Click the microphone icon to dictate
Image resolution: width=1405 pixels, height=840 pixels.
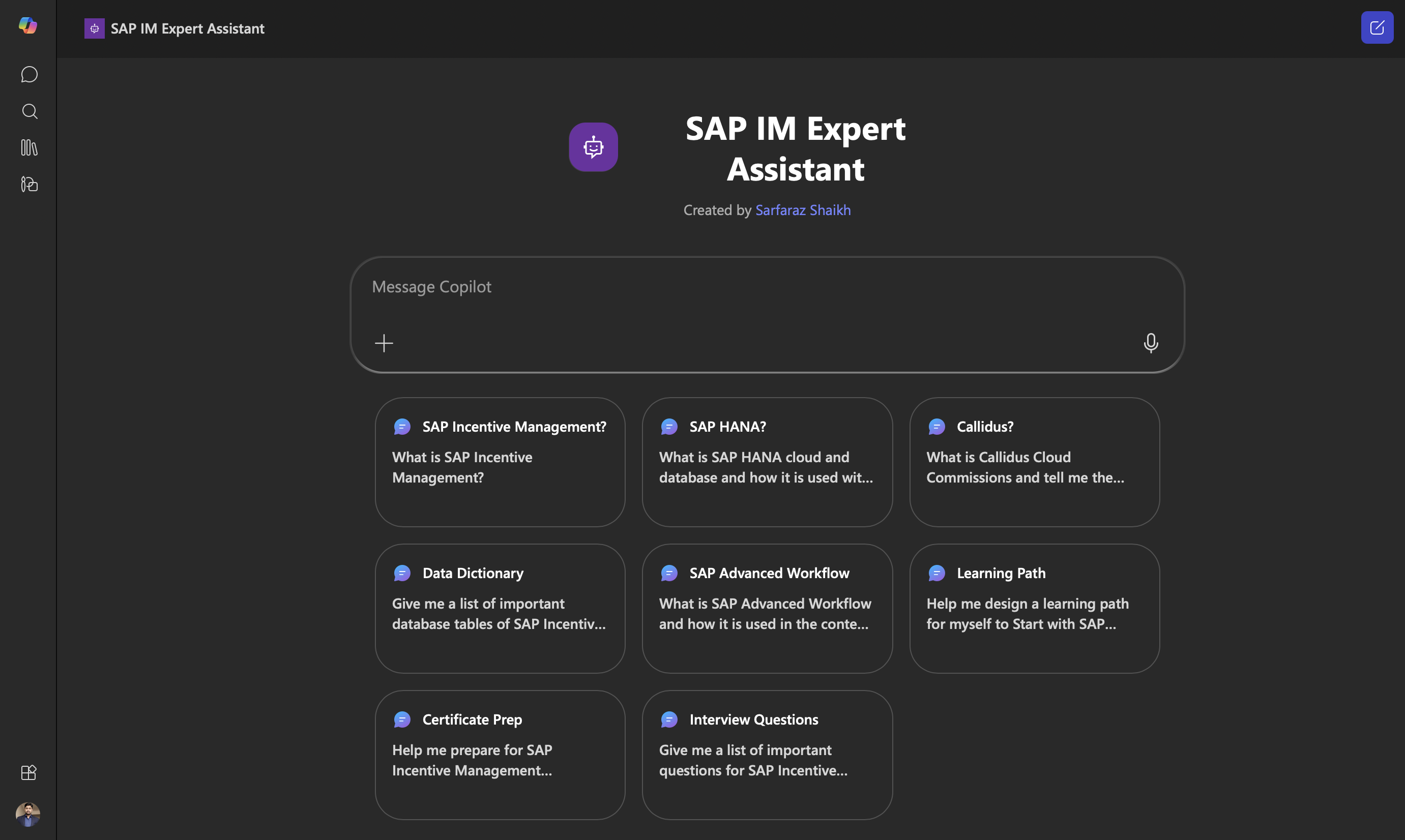tap(1151, 342)
